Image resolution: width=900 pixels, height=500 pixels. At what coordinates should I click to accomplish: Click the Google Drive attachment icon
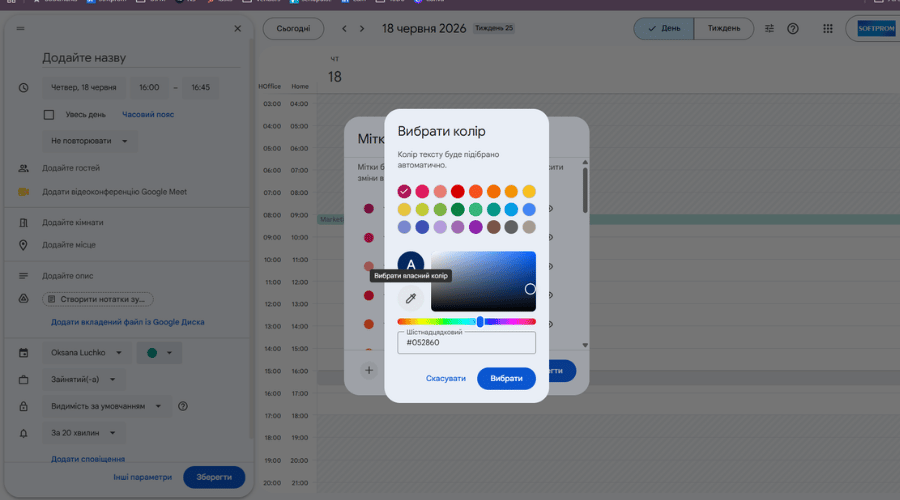click(24, 299)
